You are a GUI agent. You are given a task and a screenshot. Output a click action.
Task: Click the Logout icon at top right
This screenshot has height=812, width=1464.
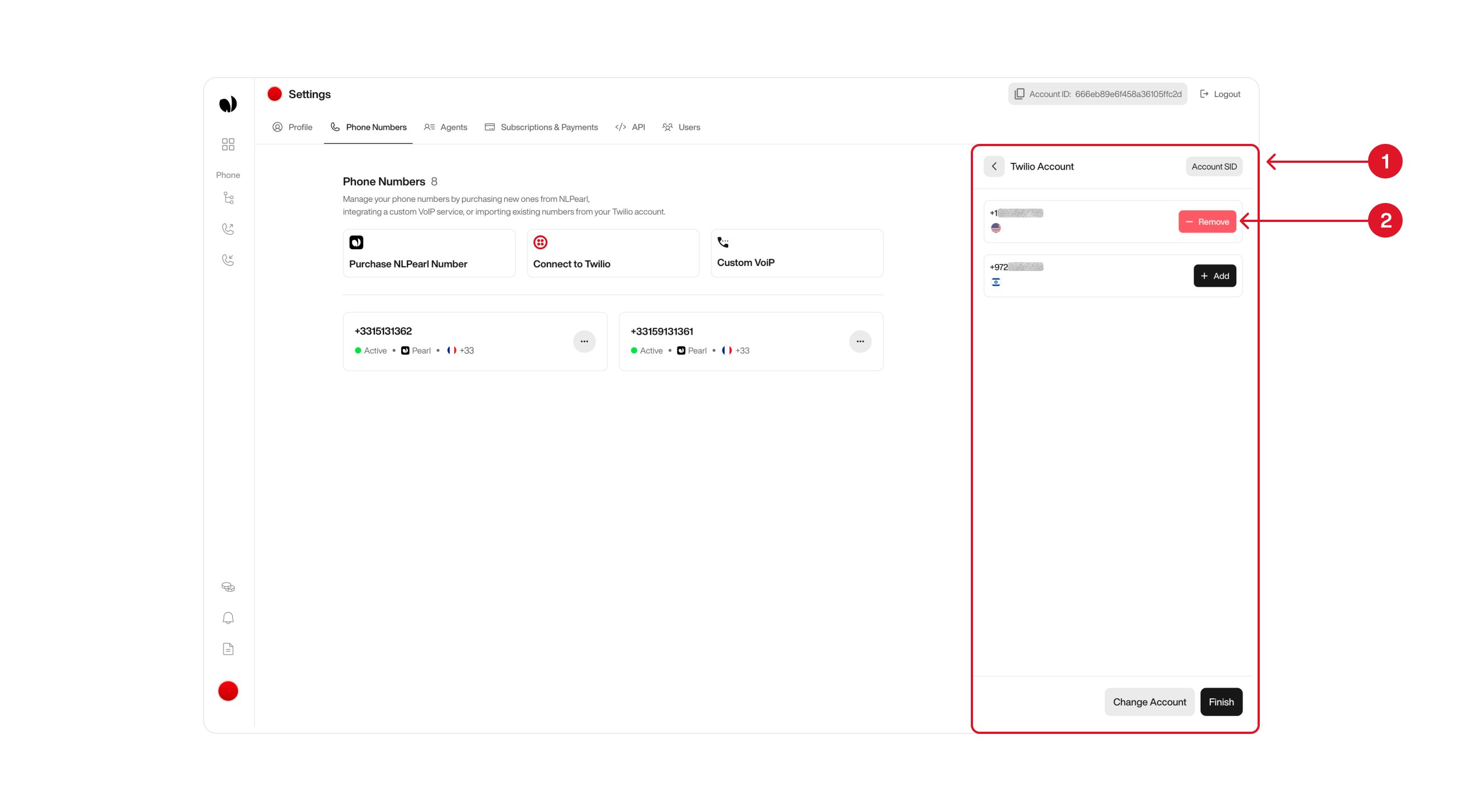pyautogui.click(x=1206, y=94)
